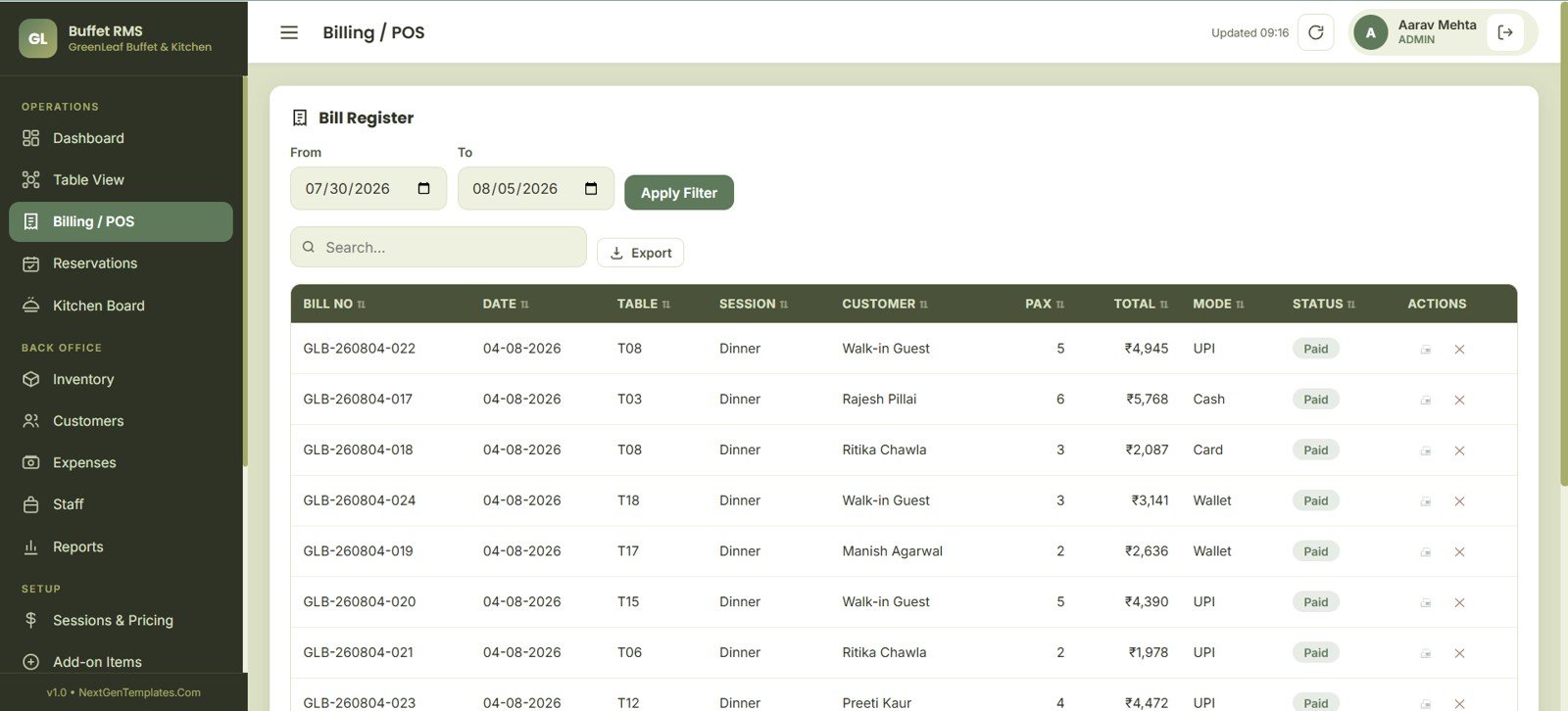Image resolution: width=1568 pixels, height=711 pixels.
Task: Click the GL logo badge
Action: [37, 38]
